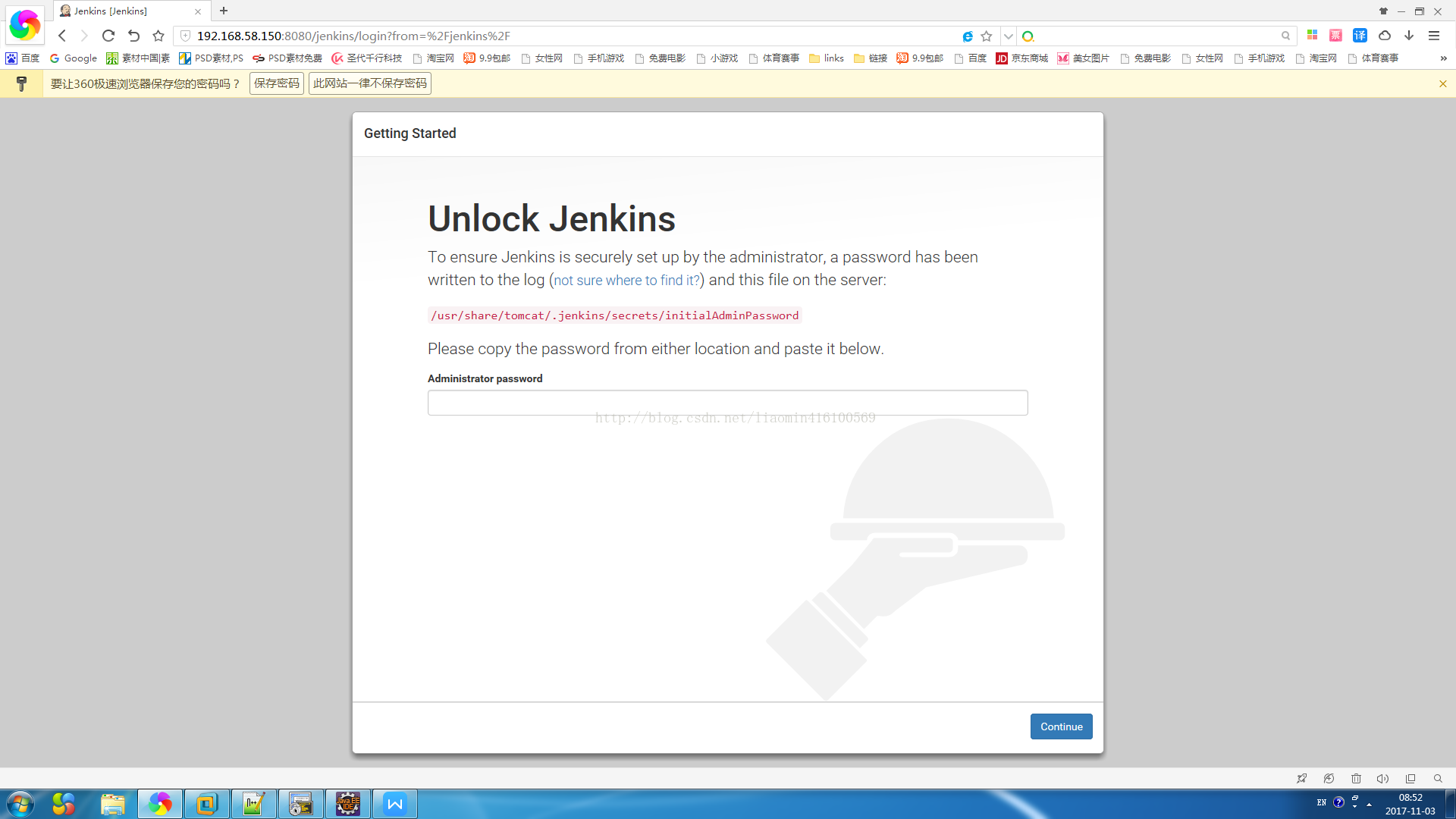Bookmark page with address bar star icon
Image resolution: width=1456 pixels, height=819 pixels.
tap(987, 36)
